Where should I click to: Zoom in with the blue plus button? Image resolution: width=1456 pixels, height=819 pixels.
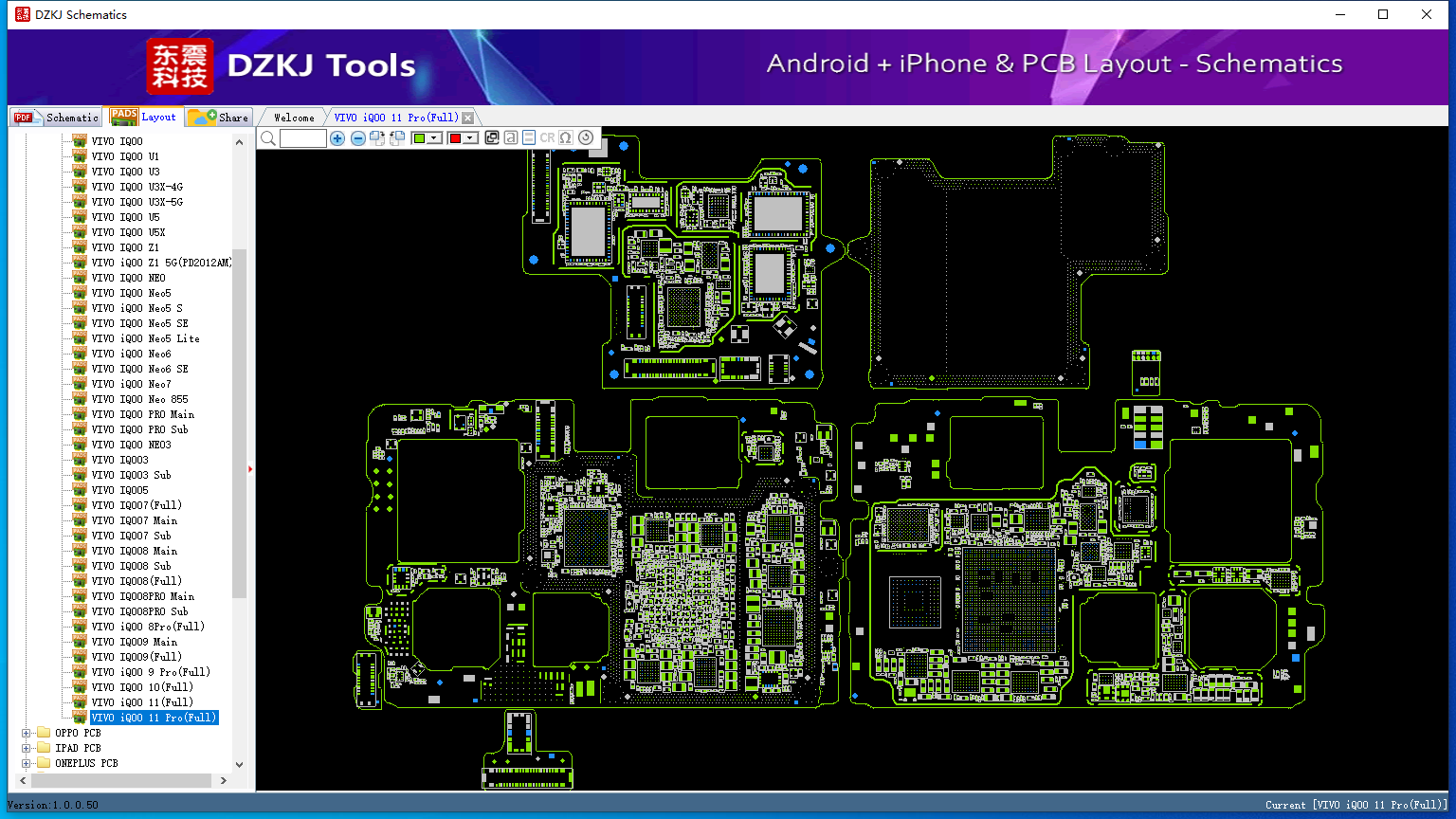pyautogui.click(x=337, y=138)
